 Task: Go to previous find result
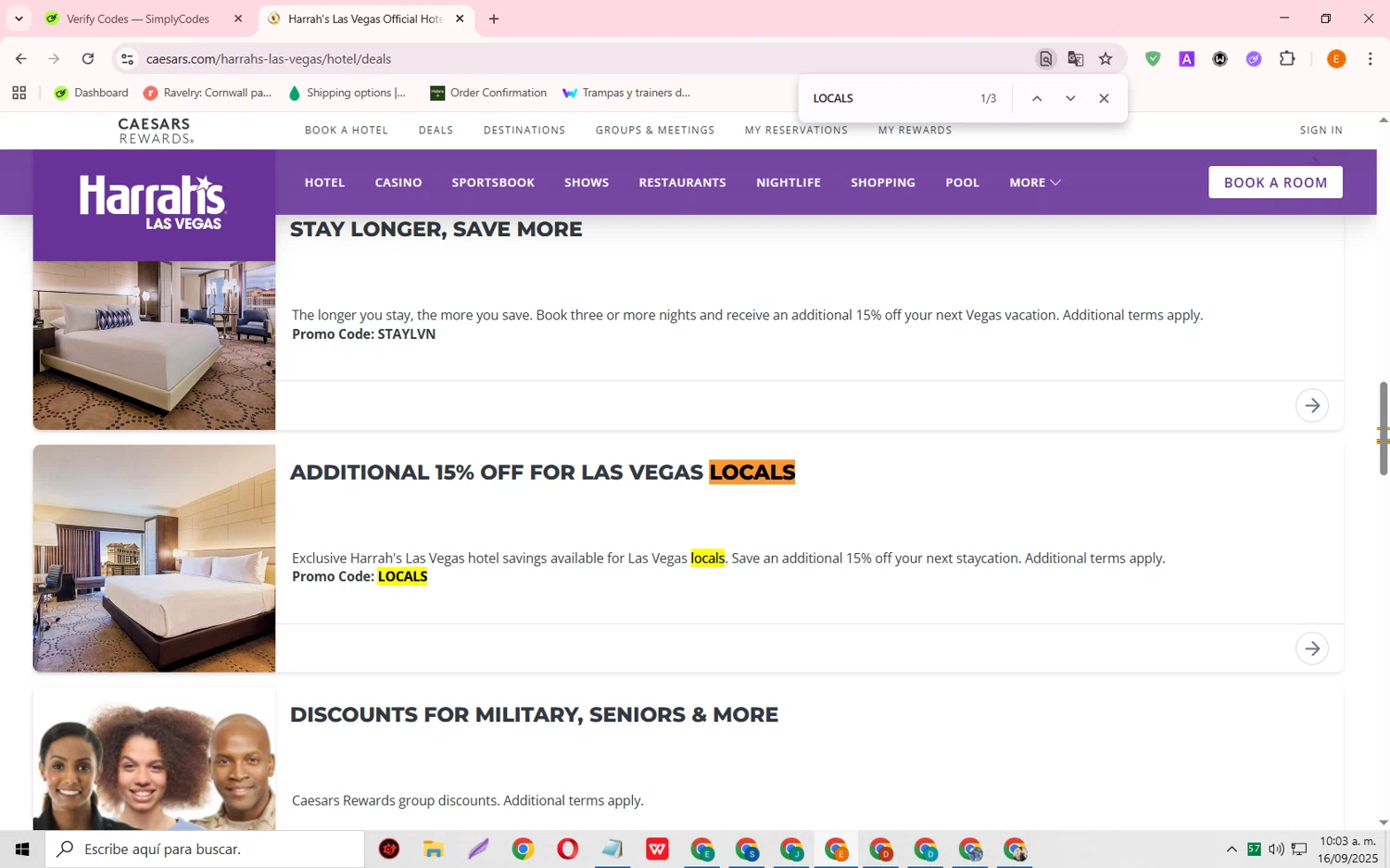[1037, 98]
